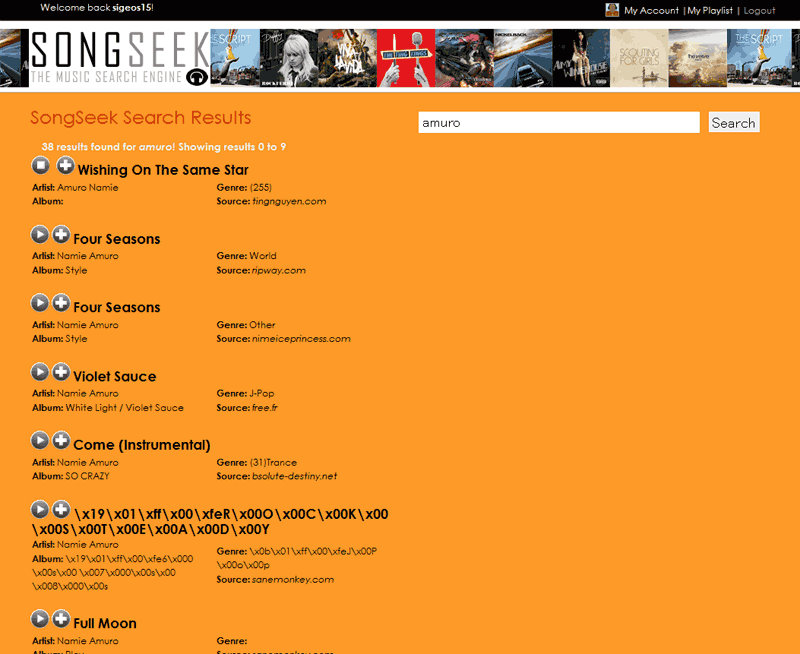This screenshot has height=654, width=800.
Task: Play the garbled-title song from sanemonkey.com
Action: tap(40, 509)
